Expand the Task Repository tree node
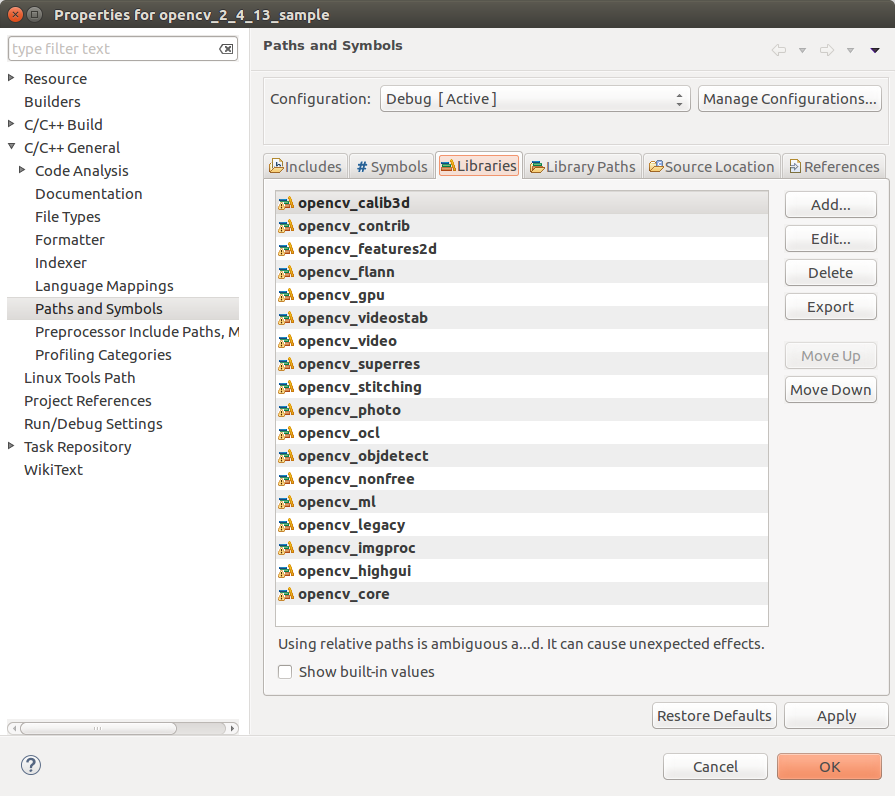Image resolution: width=895 pixels, height=796 pixels. click(x=11, y=446)
